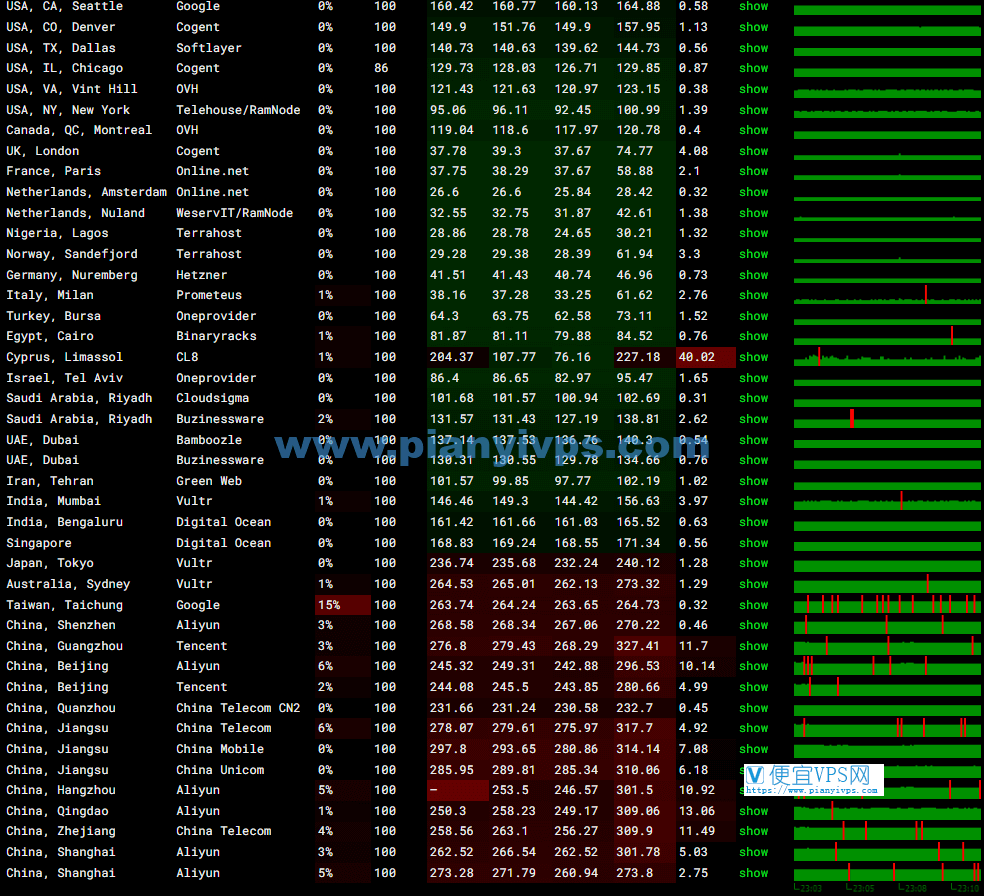Viewport: 984px width, 896px height.
Task: Click 'show' for Taiwan, Taichung
Action: pyautogui.click(x=753, y=605)
